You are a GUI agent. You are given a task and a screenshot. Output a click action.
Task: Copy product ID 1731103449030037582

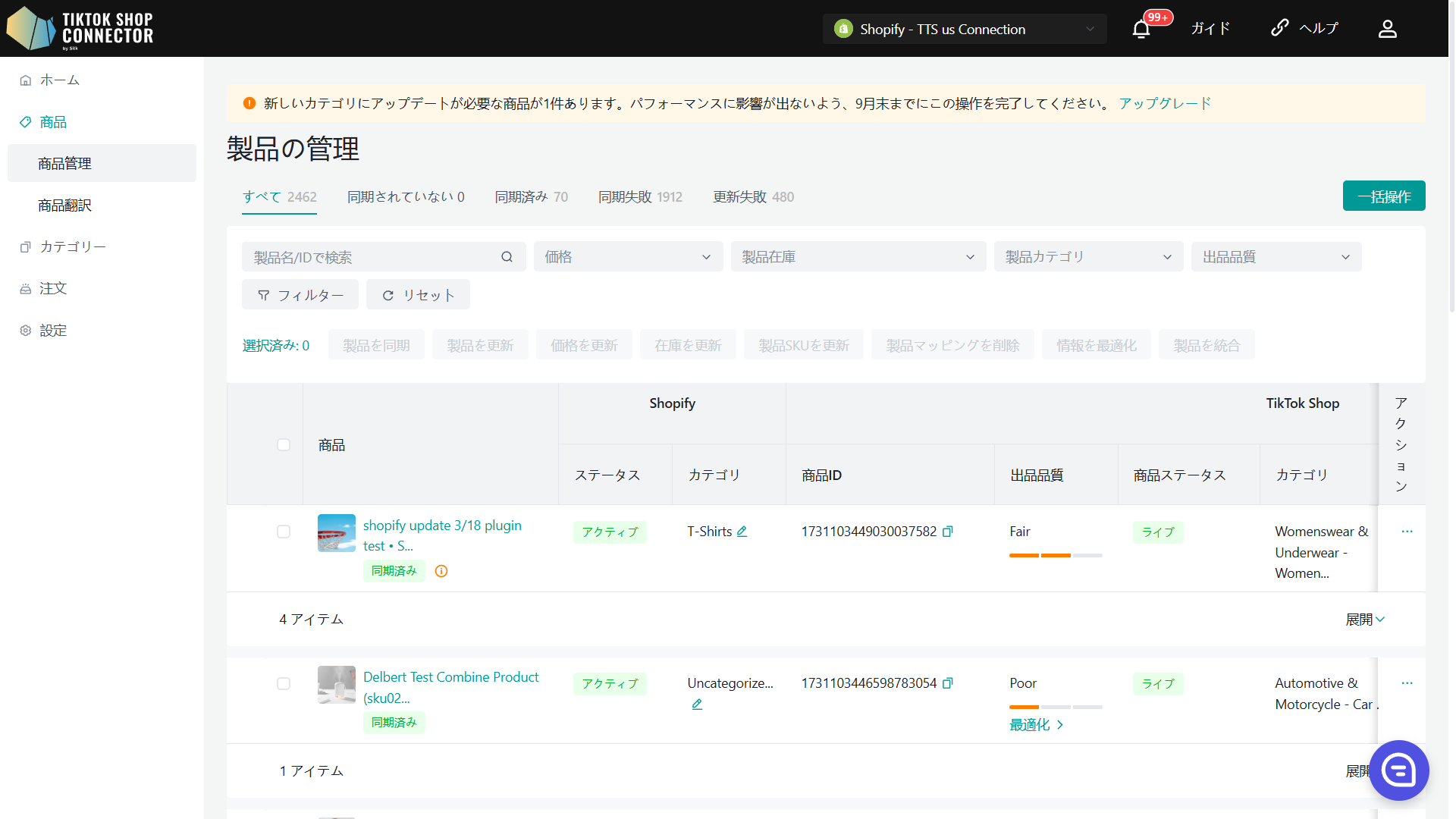click(x=947, y=532)
